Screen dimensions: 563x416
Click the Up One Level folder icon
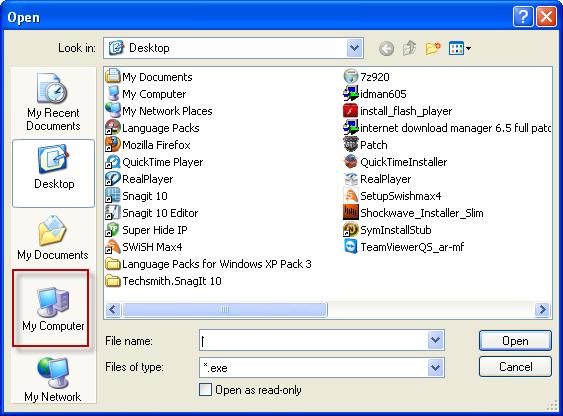tap(409, 48)
